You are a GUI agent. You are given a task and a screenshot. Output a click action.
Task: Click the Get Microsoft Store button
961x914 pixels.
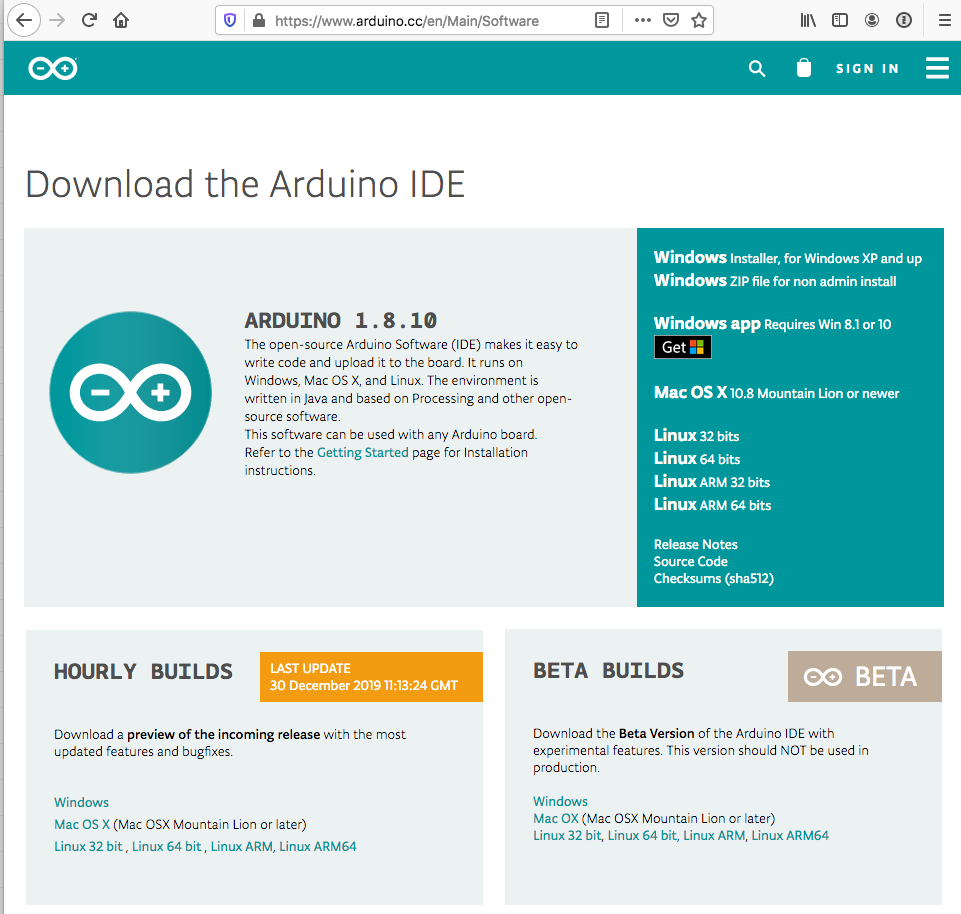(x=683, y=347)
